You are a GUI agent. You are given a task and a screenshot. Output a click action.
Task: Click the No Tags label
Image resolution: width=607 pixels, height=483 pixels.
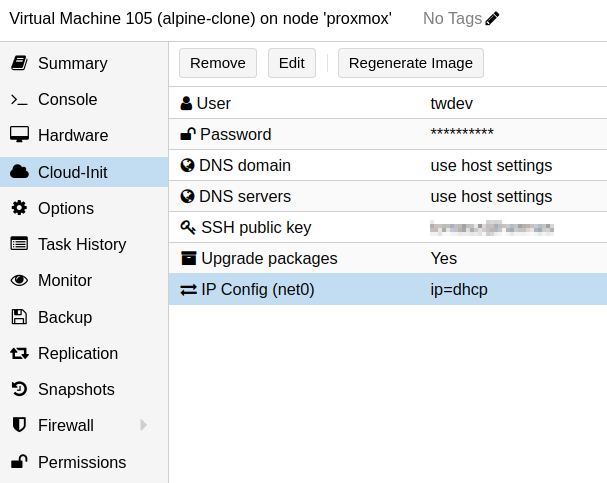click(452, 19)
